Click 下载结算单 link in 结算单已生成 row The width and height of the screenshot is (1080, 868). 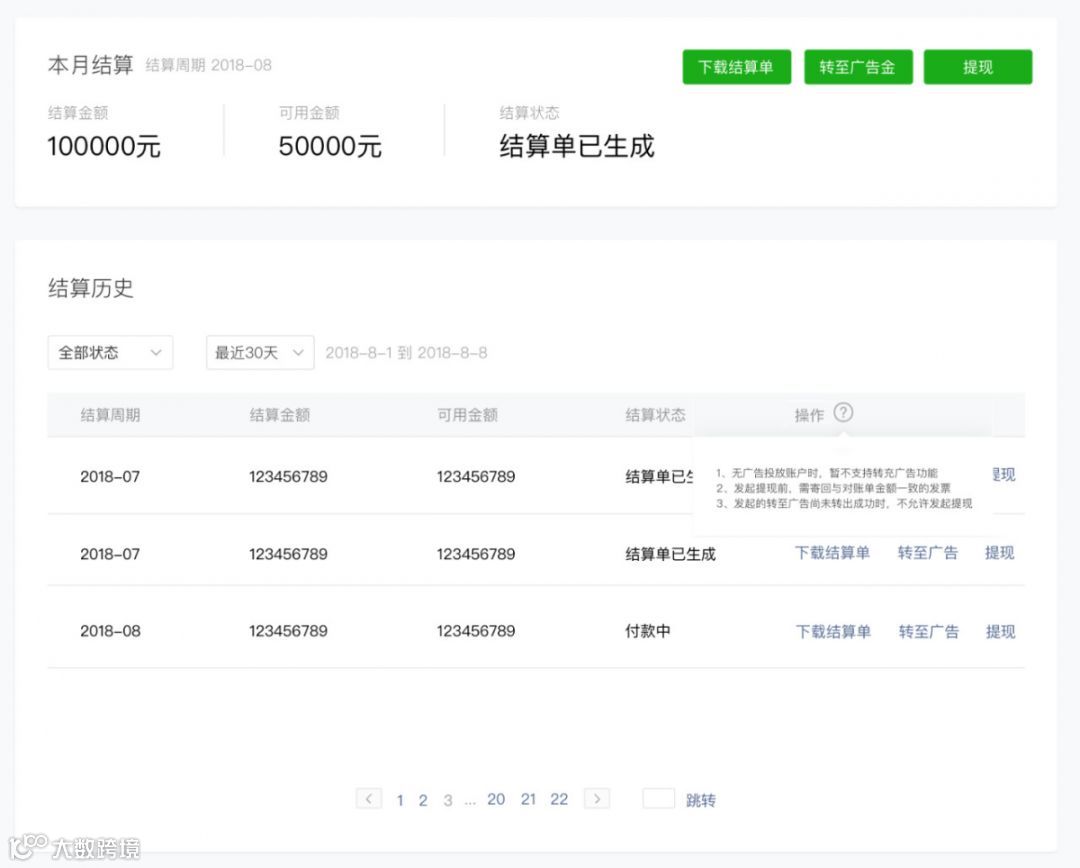click(x=832, y=552)
